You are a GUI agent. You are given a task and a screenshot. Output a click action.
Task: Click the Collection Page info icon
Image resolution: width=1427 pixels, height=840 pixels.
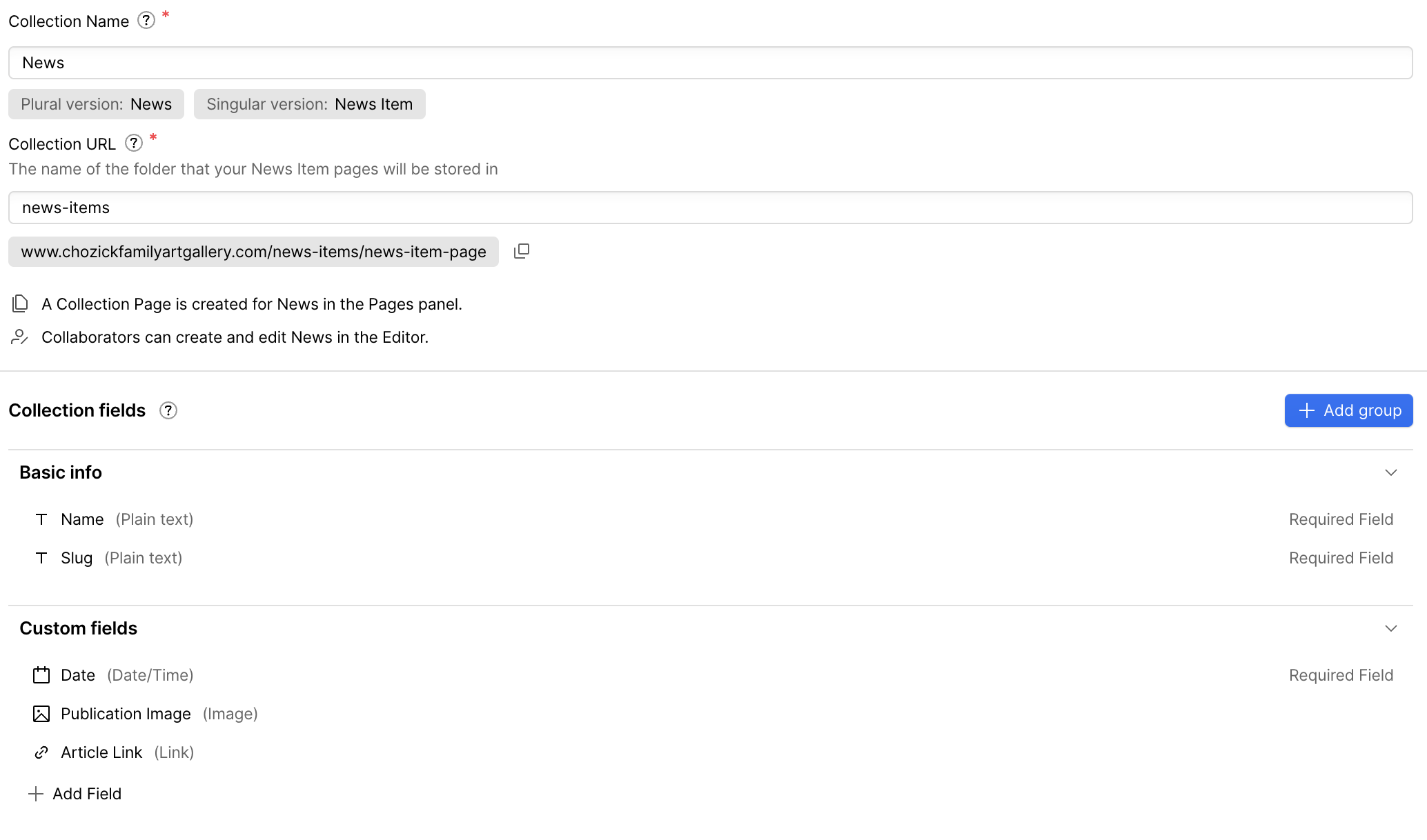20,303
